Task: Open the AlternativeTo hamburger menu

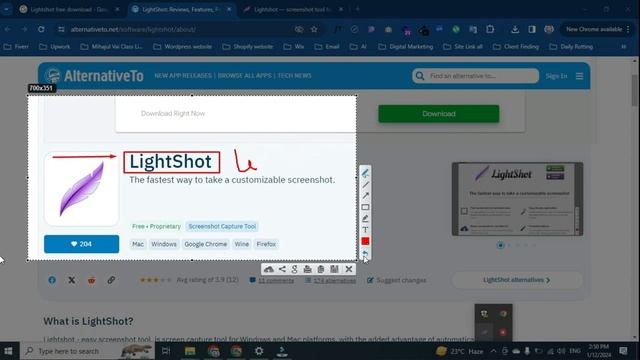Action: click(579, 76)
